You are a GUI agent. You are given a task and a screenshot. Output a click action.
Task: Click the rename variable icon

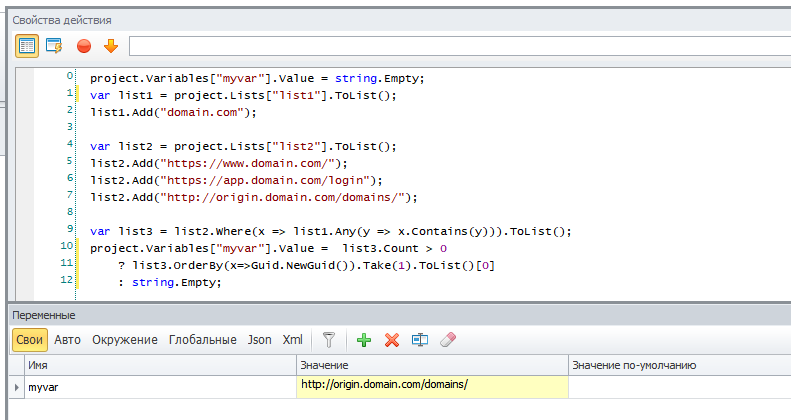tap(420, 340)
